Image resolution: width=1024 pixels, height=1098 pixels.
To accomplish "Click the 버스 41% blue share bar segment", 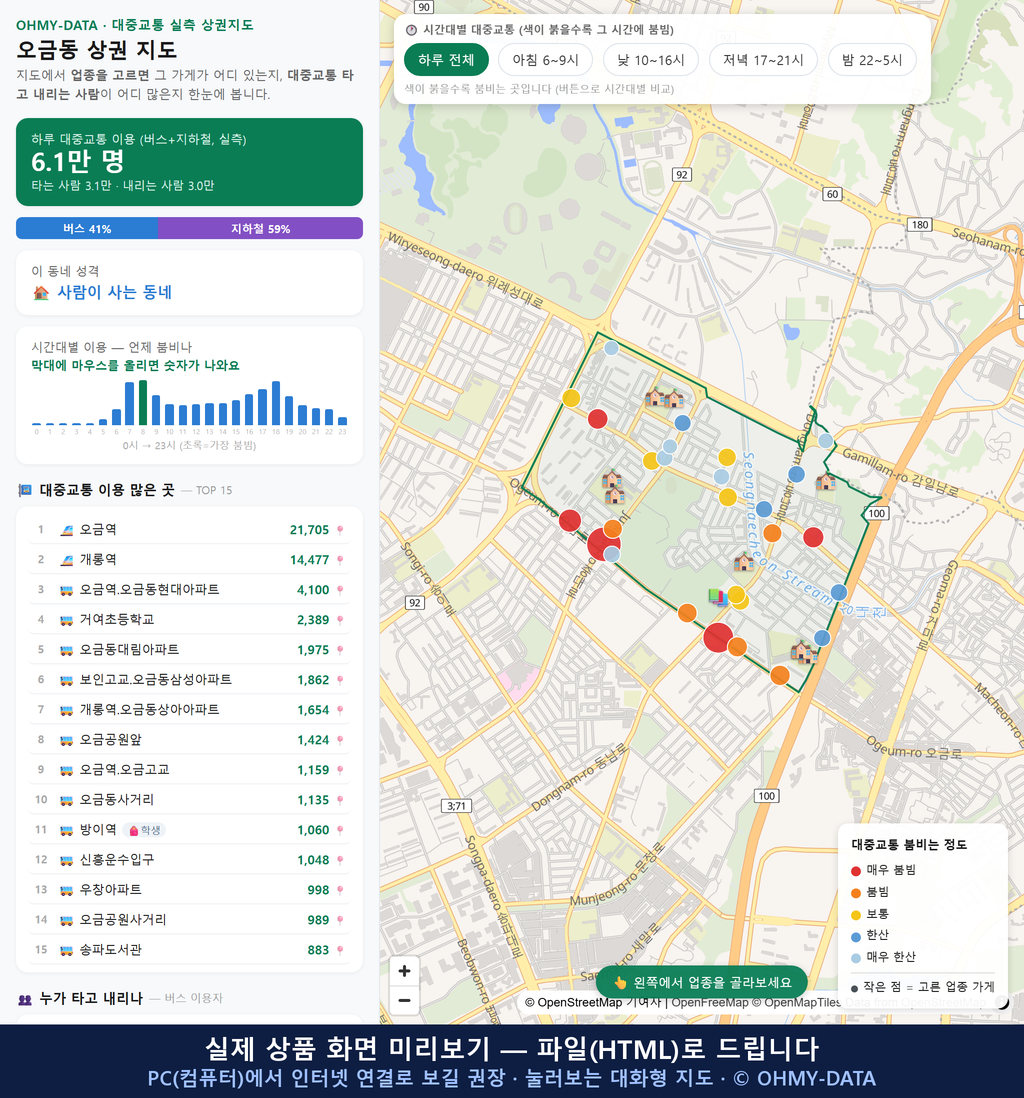I will tap(87, 228).
